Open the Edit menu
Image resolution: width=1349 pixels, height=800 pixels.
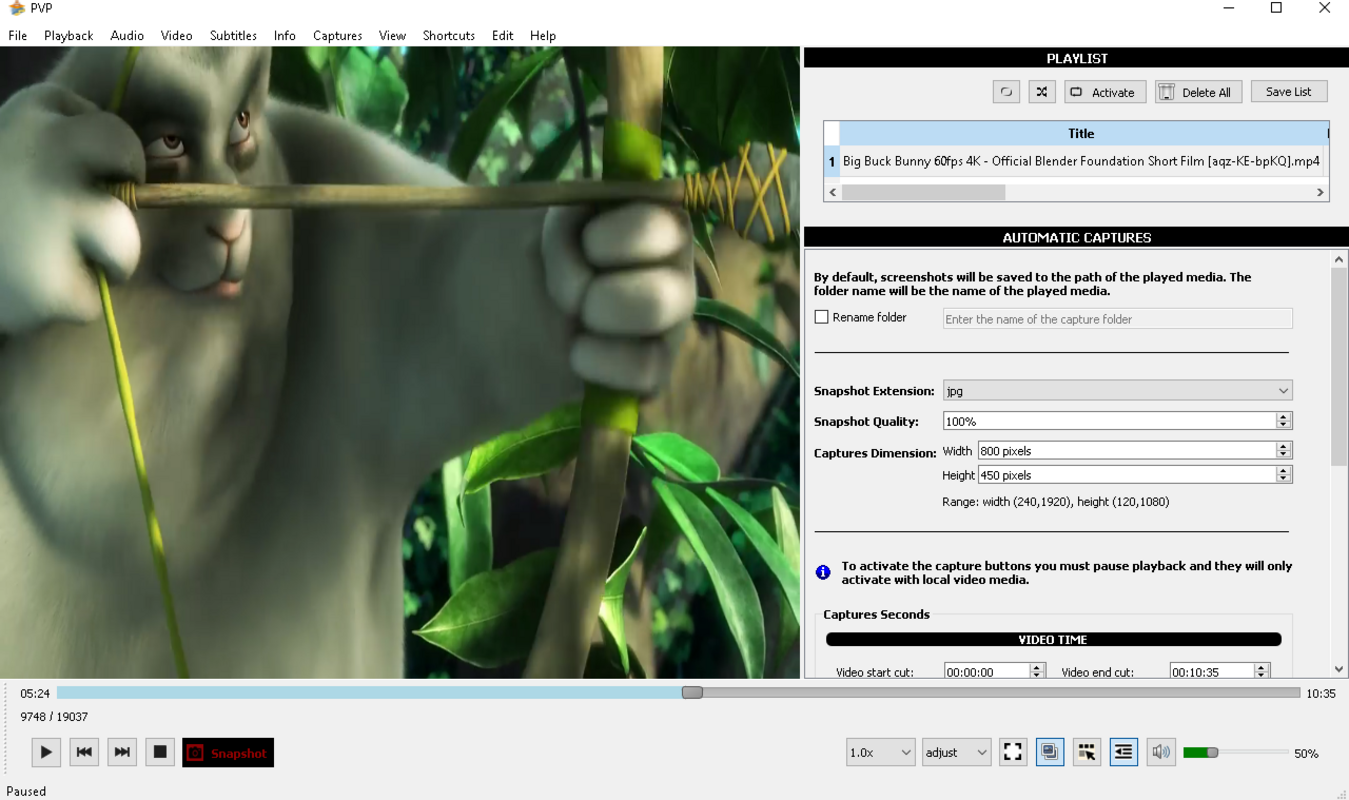[502, 35]
